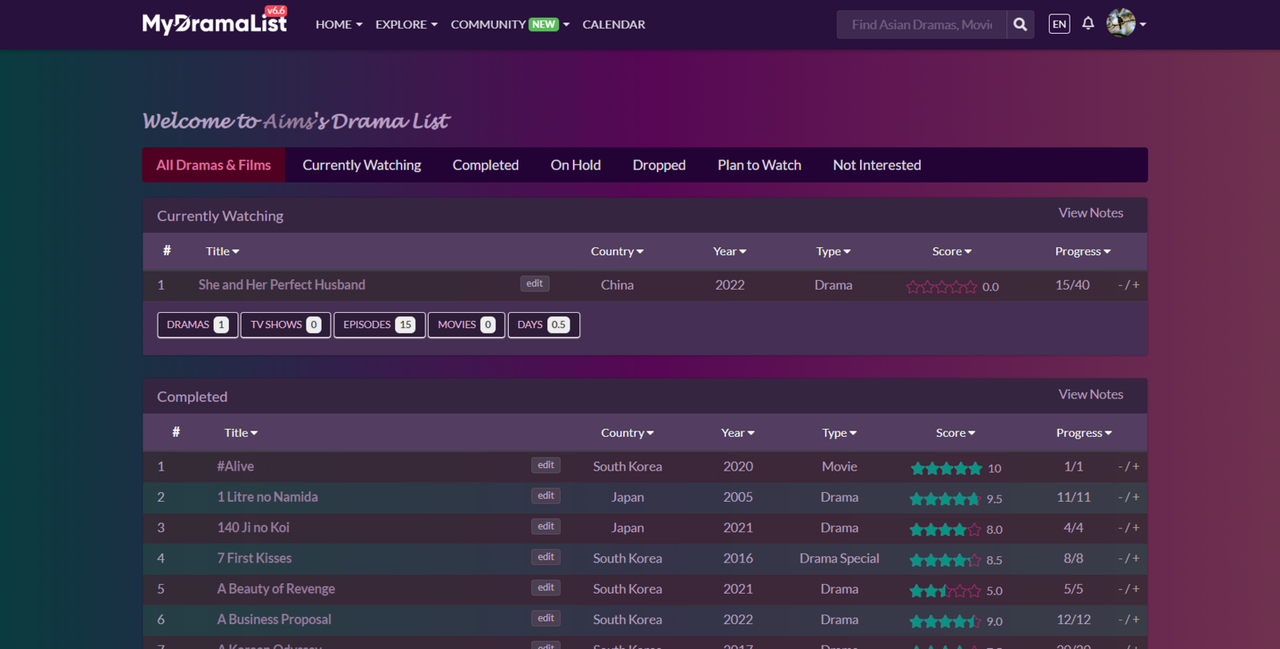This screenshot has width=1280, height=649.
Task: Open the user avatar menu
Action: [1126, 23]
